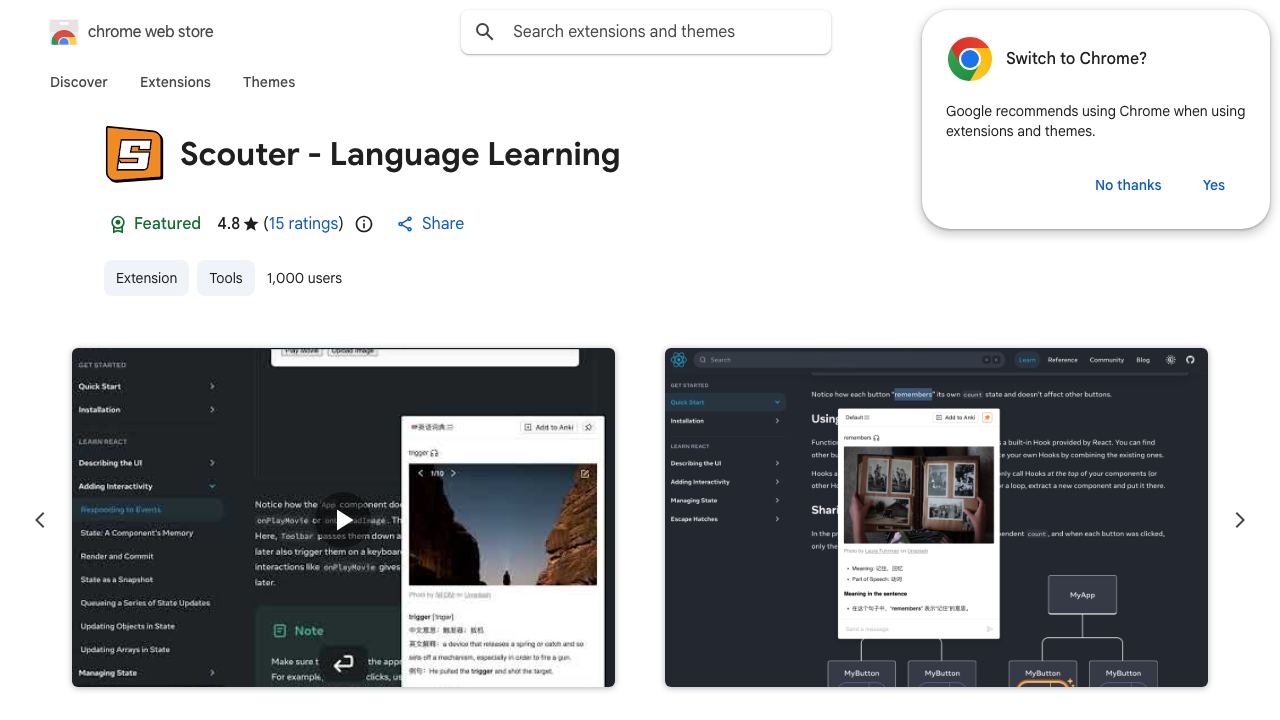The image size is (1280, 720).
Task: Click the "Scouter - Language Learning" title
Action: pos(400,154)
